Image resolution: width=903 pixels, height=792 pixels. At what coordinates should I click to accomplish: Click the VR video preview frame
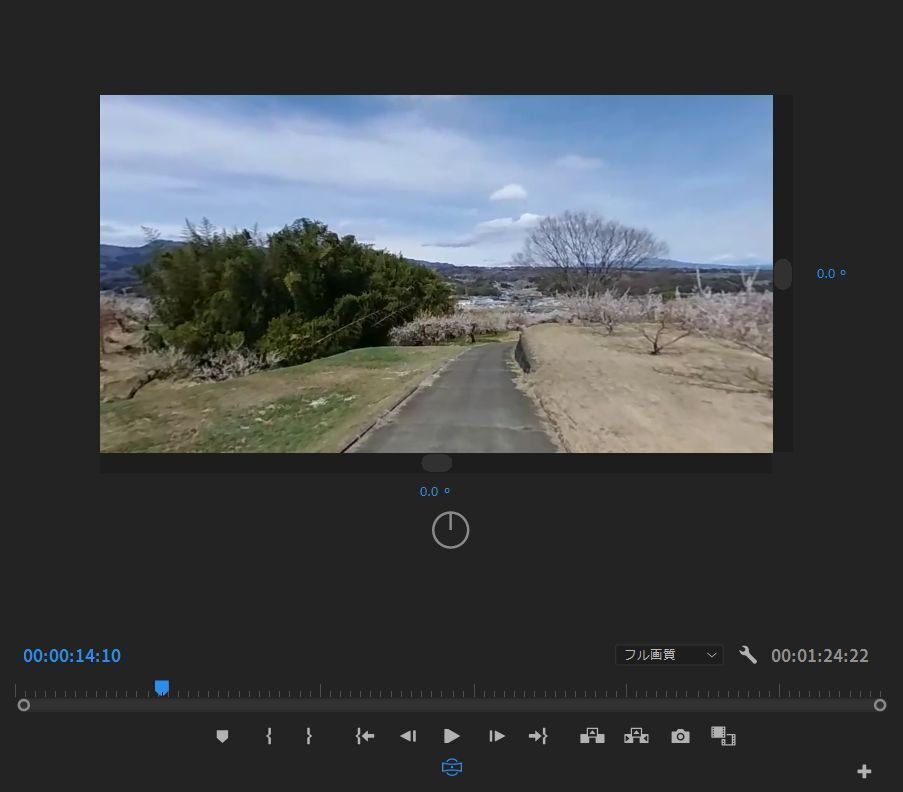click(436, 274)
